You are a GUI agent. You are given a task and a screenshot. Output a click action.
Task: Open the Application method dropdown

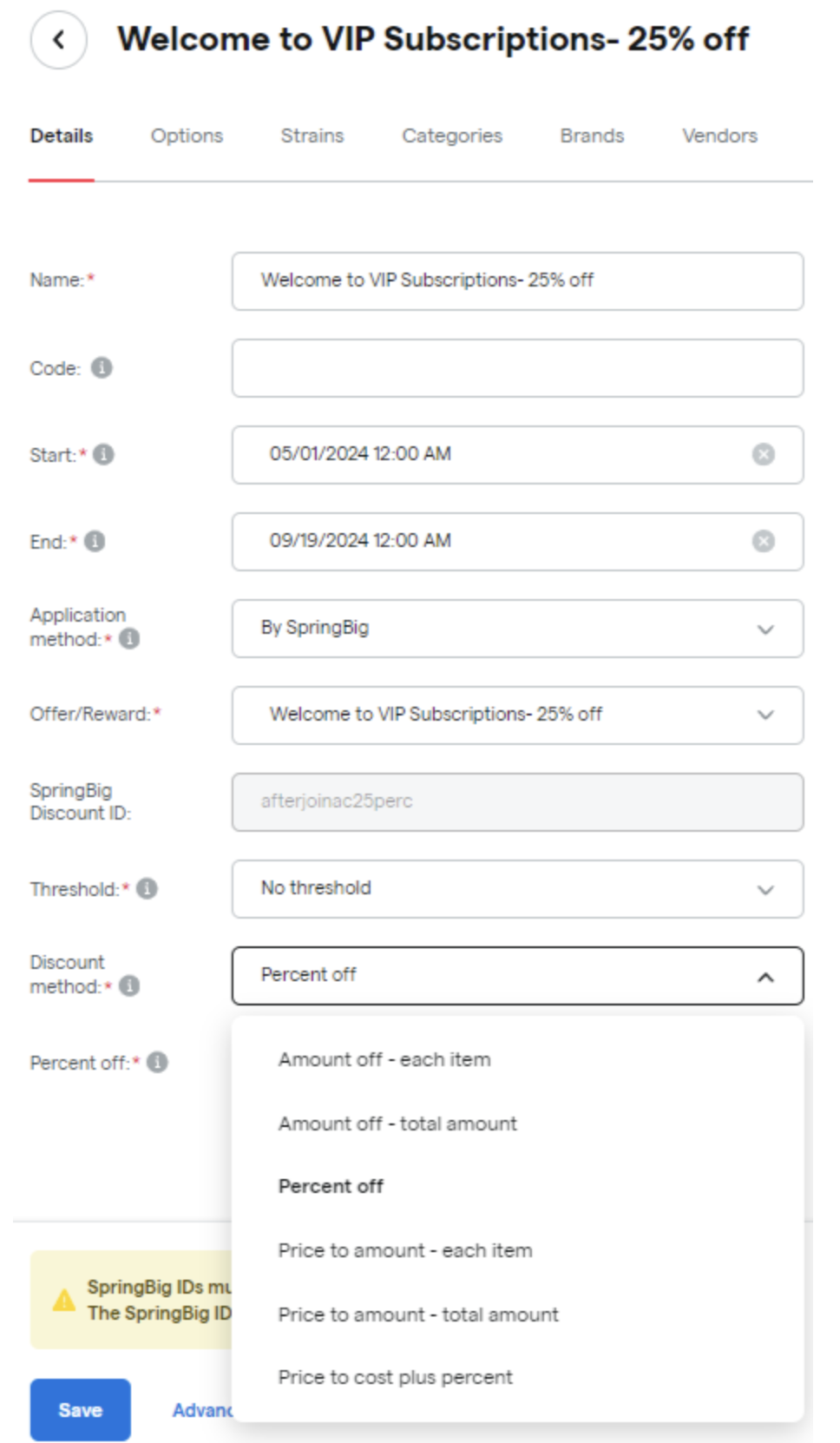pos(517,629)
